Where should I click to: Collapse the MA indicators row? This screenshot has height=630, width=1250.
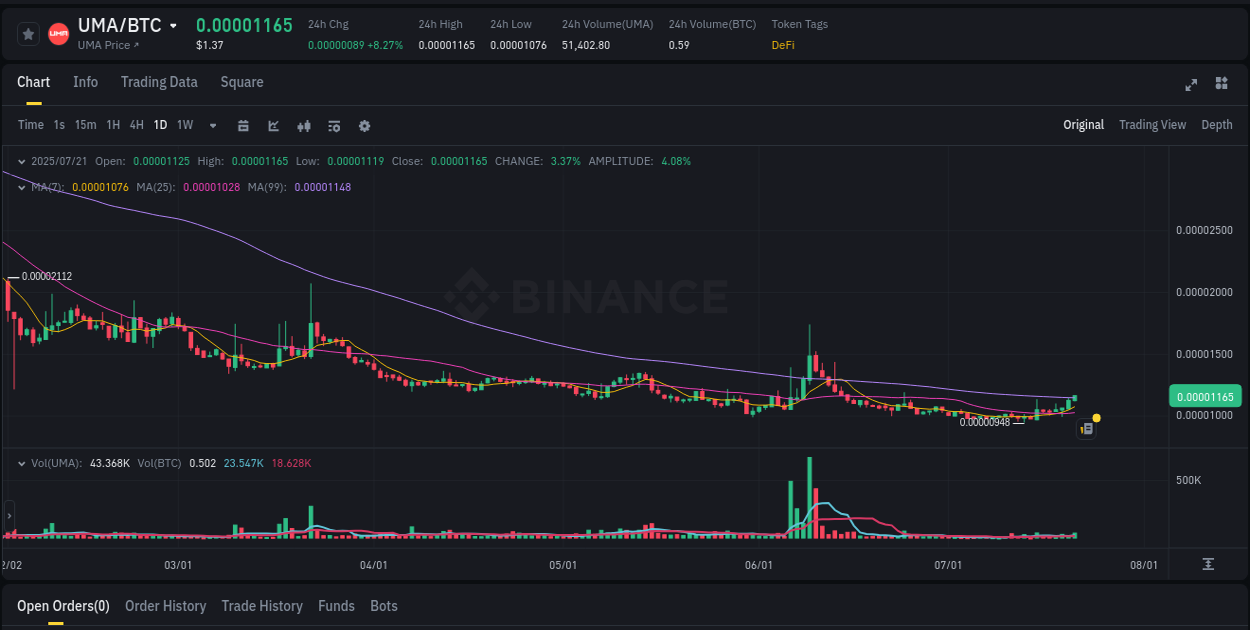pyautogui.click(x=22, y=186)
